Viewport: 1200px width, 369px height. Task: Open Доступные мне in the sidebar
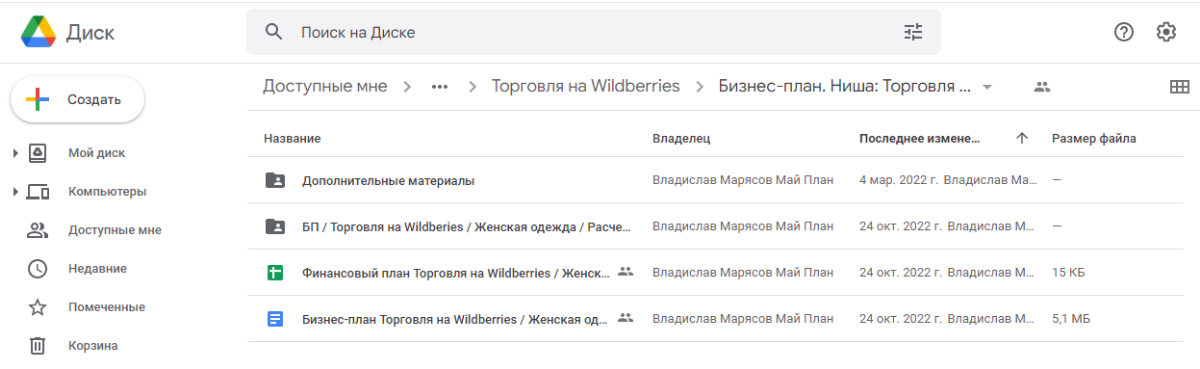114,230
